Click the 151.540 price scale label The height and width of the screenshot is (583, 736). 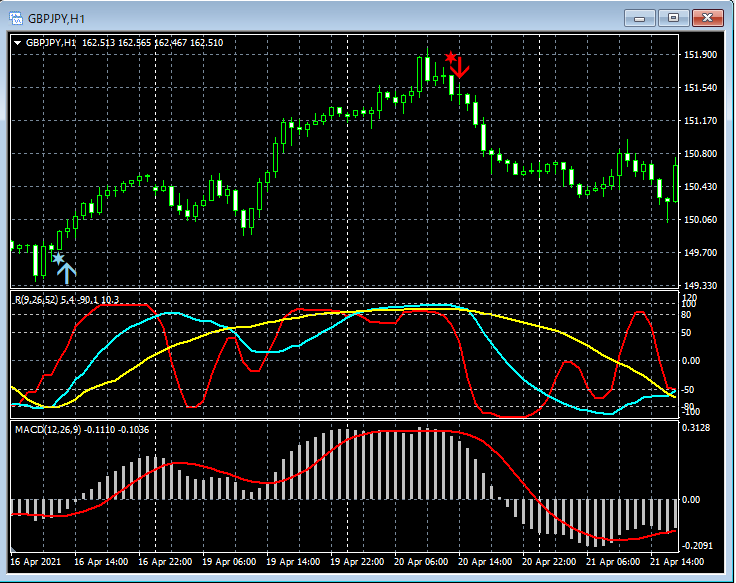click(x=700, y=88)
